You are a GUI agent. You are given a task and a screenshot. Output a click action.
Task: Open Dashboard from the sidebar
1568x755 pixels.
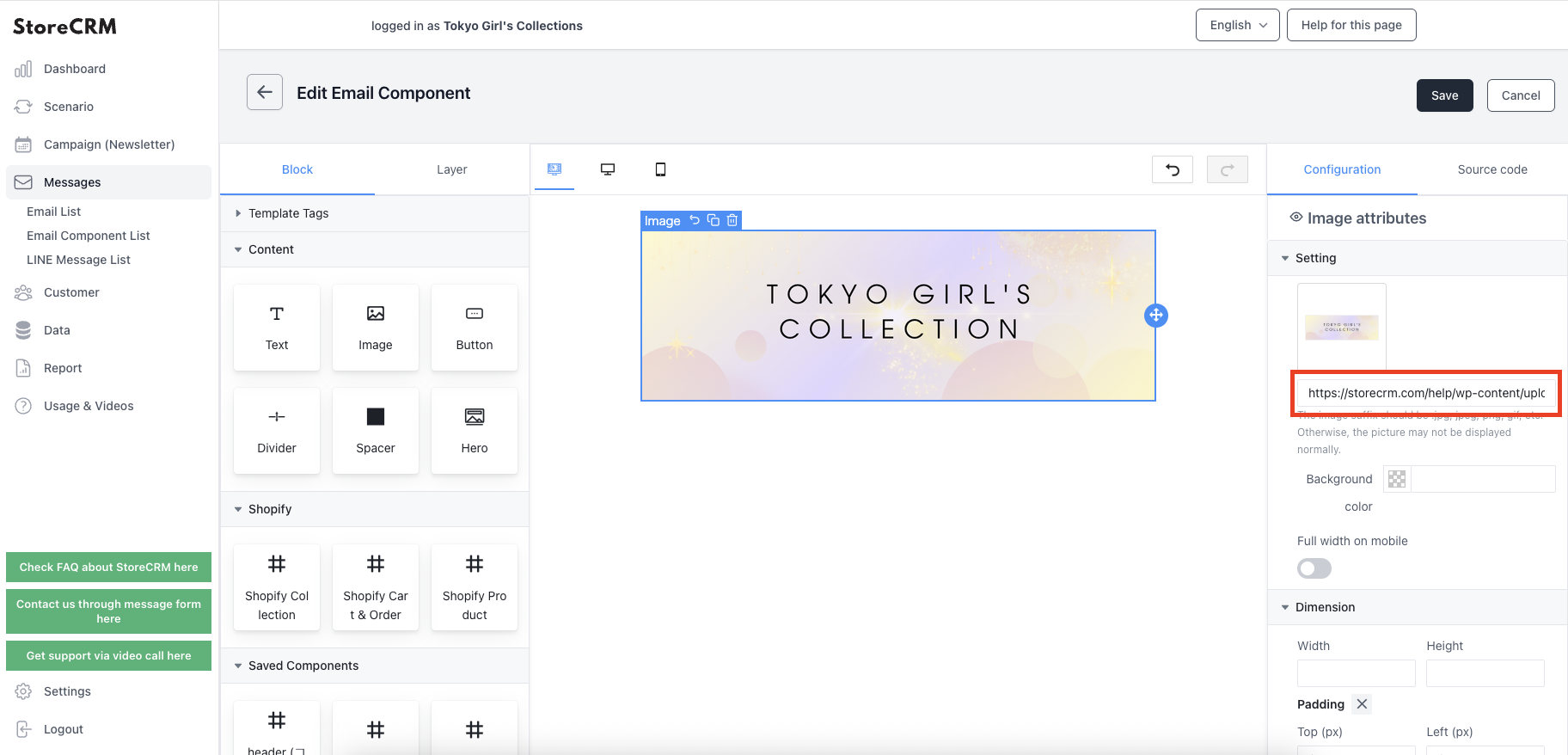pyautogui.click(x=75, y=69)
